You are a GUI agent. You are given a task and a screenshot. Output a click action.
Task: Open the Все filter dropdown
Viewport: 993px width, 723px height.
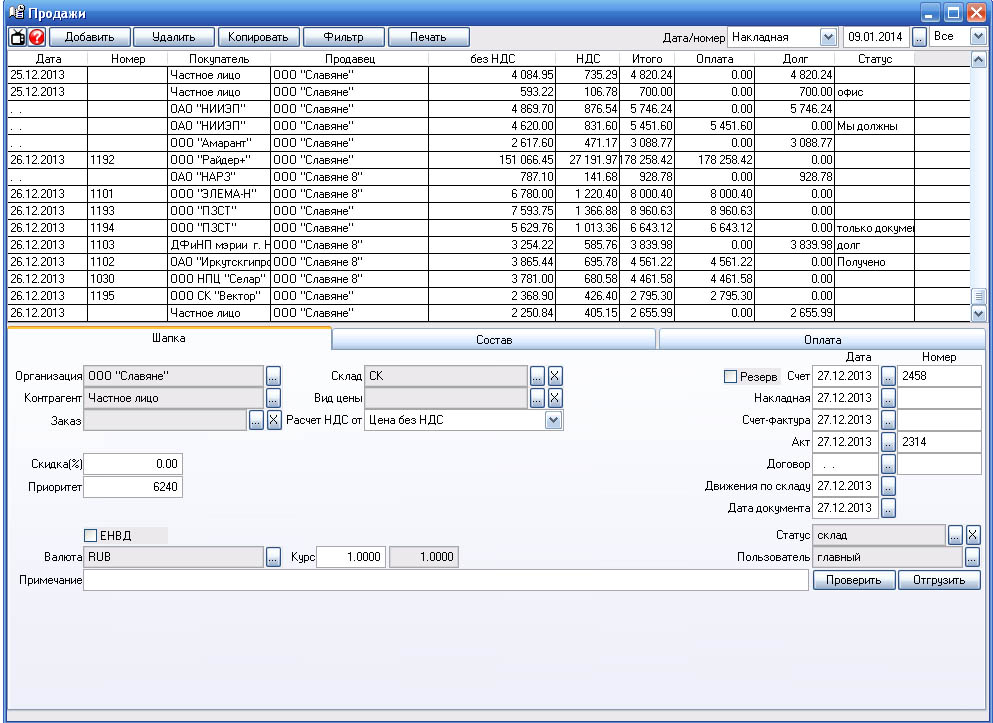[x=977, y=37]
